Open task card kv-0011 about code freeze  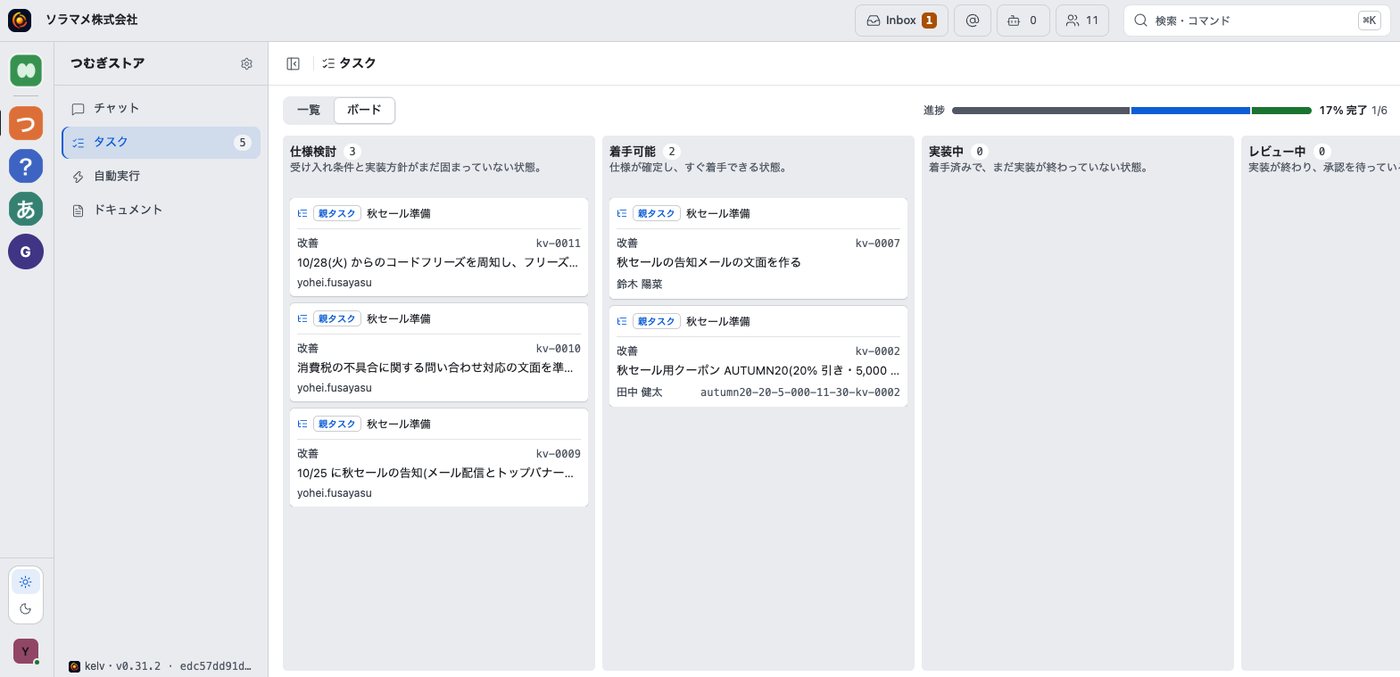439,247
